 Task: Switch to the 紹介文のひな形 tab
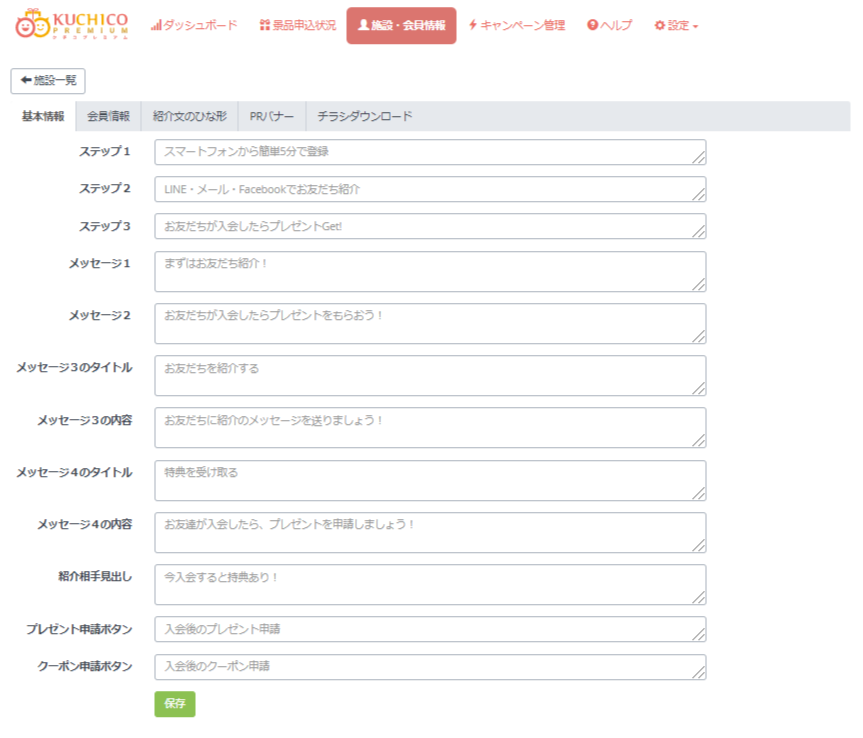coord(189,116)
